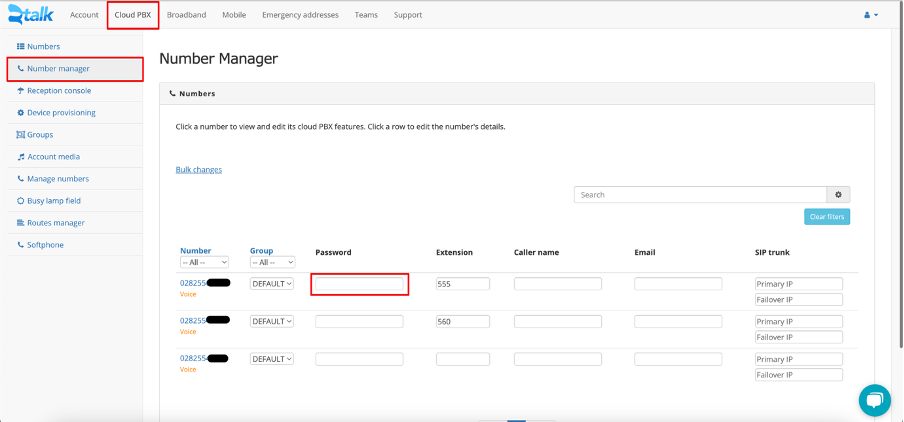904x422 pixels.
Task: Click the Bulk changes link
Action: (x=199, y=169)
